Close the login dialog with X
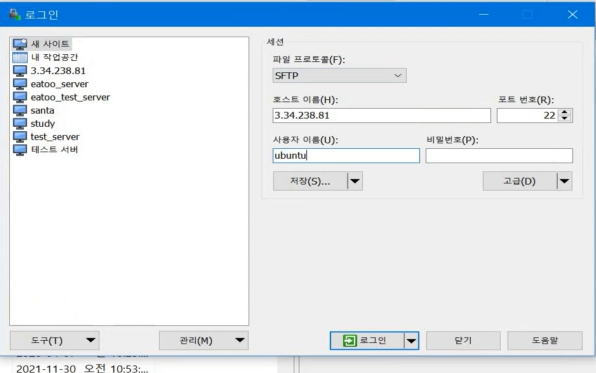Viewport: 596px width, 373px height. [x=572, y=14]
